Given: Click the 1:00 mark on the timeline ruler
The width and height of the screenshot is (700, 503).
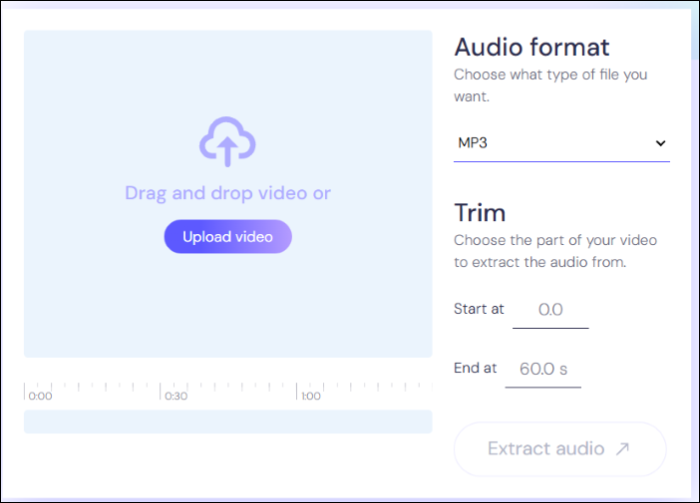Looking at the screenshot, I should coord(310,396).
